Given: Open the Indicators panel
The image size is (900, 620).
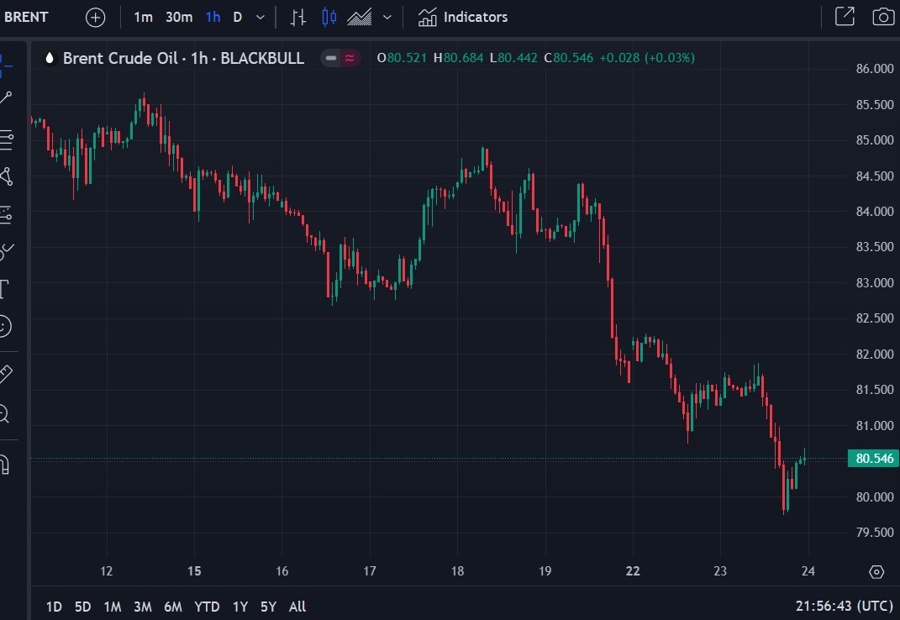Looking at the screenshot, I should point(463,17).
